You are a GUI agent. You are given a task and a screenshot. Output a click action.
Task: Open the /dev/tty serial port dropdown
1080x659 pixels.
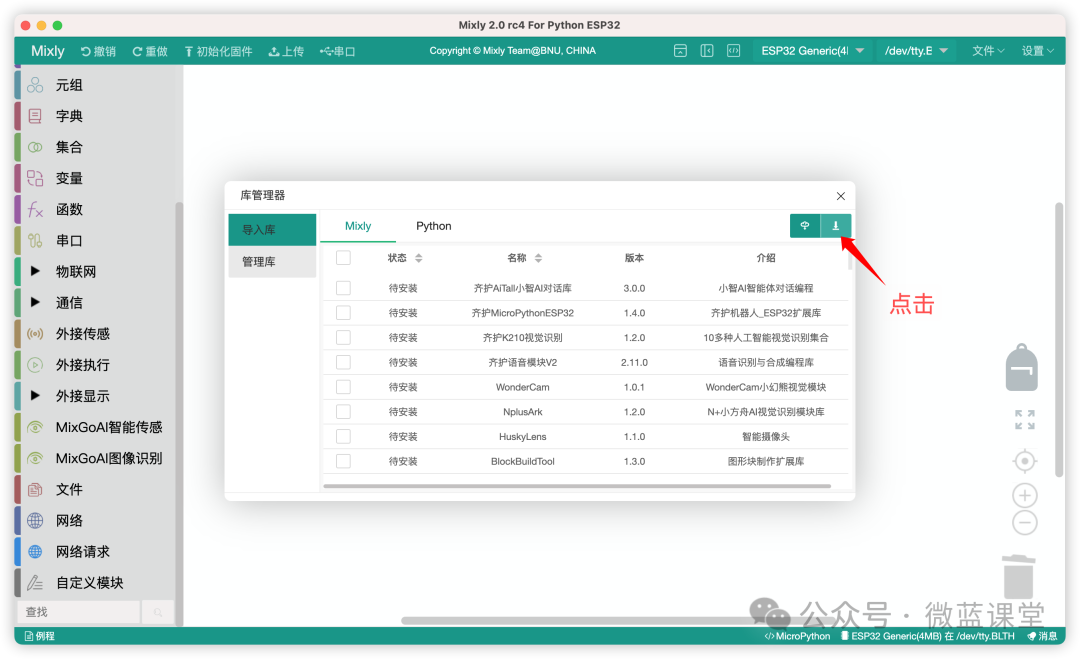916,51
